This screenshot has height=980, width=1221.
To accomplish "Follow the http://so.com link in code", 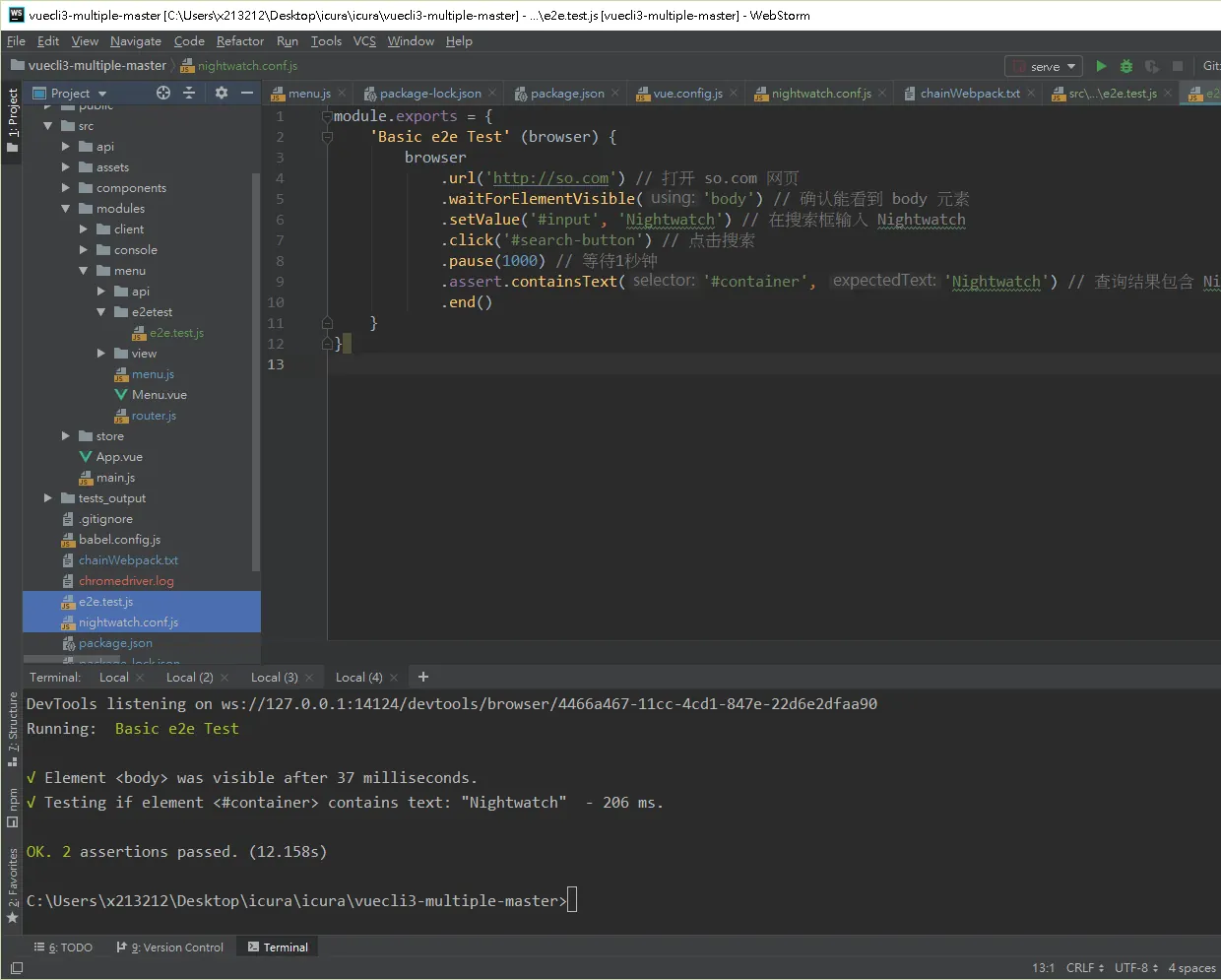I will click(x=550, y=178).
